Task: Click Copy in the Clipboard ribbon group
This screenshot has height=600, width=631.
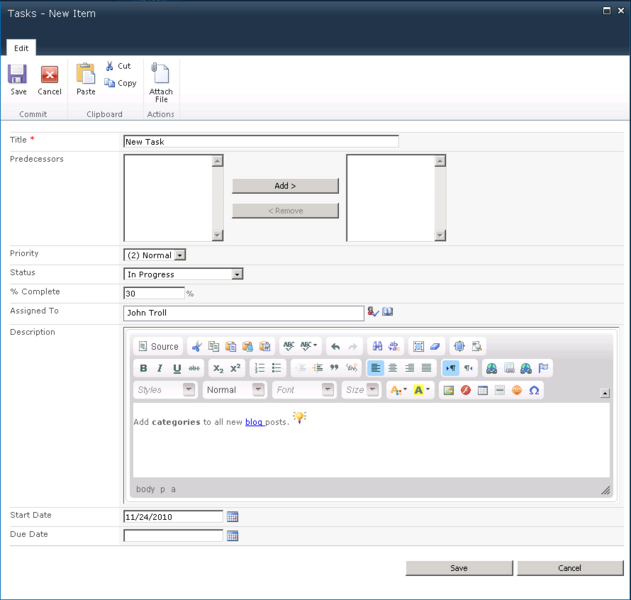Action: tap(120, 83)
